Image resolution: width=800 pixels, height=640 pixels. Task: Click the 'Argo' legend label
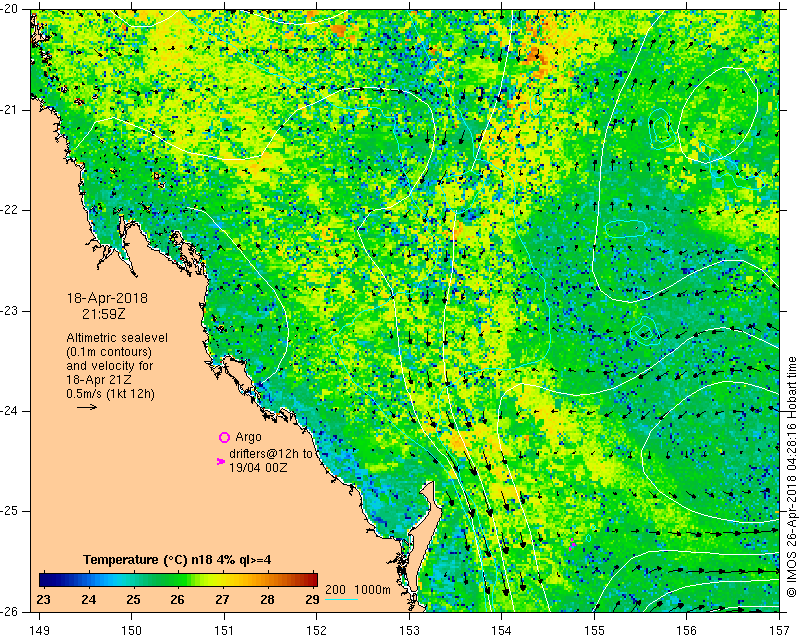pos(248,437)
